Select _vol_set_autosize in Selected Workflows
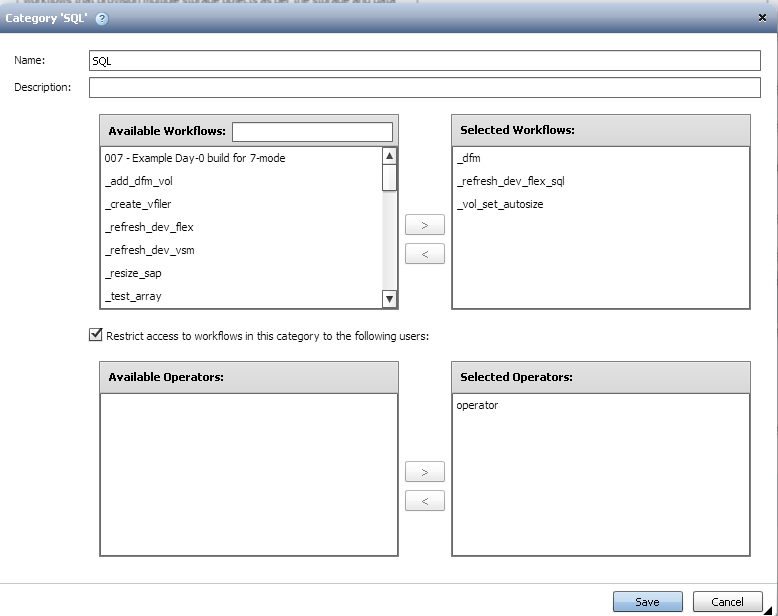778x616 pixels. [499, 204]
